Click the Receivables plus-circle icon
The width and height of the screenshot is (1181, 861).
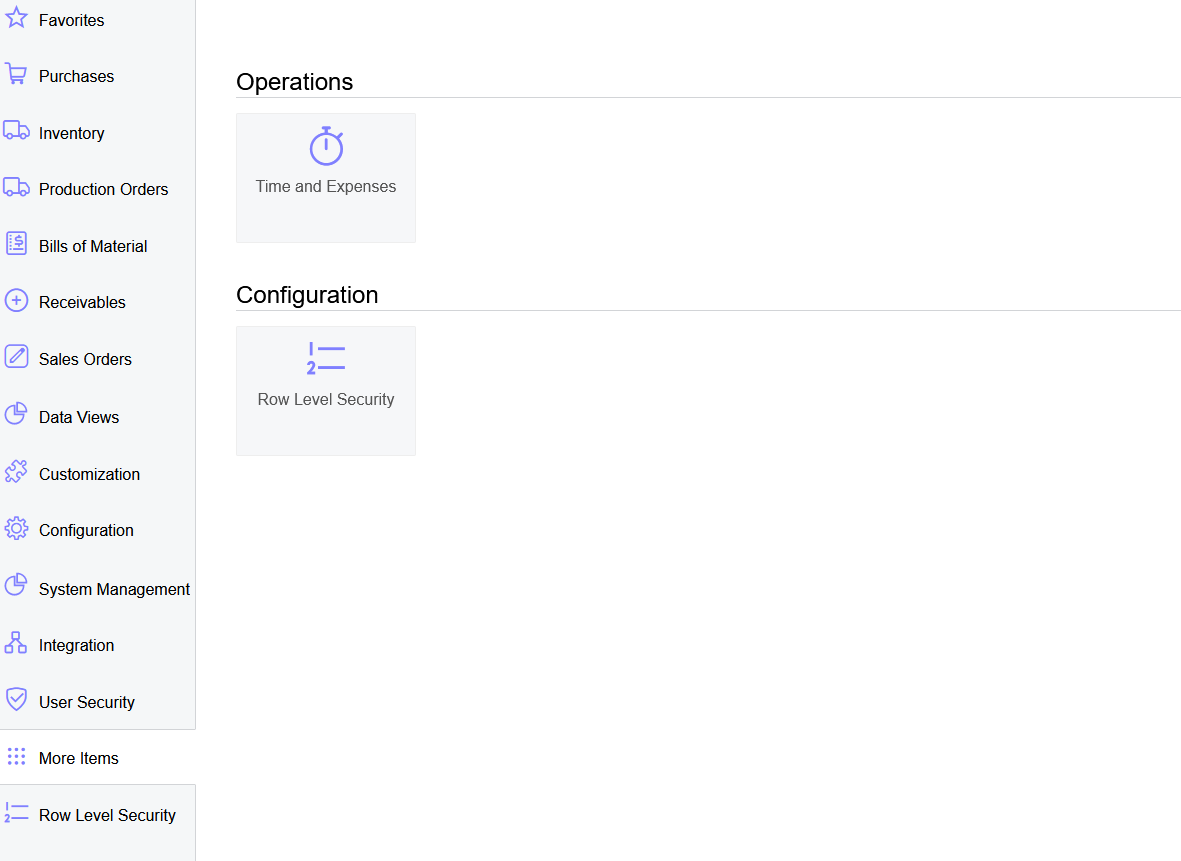coord(16,301)
